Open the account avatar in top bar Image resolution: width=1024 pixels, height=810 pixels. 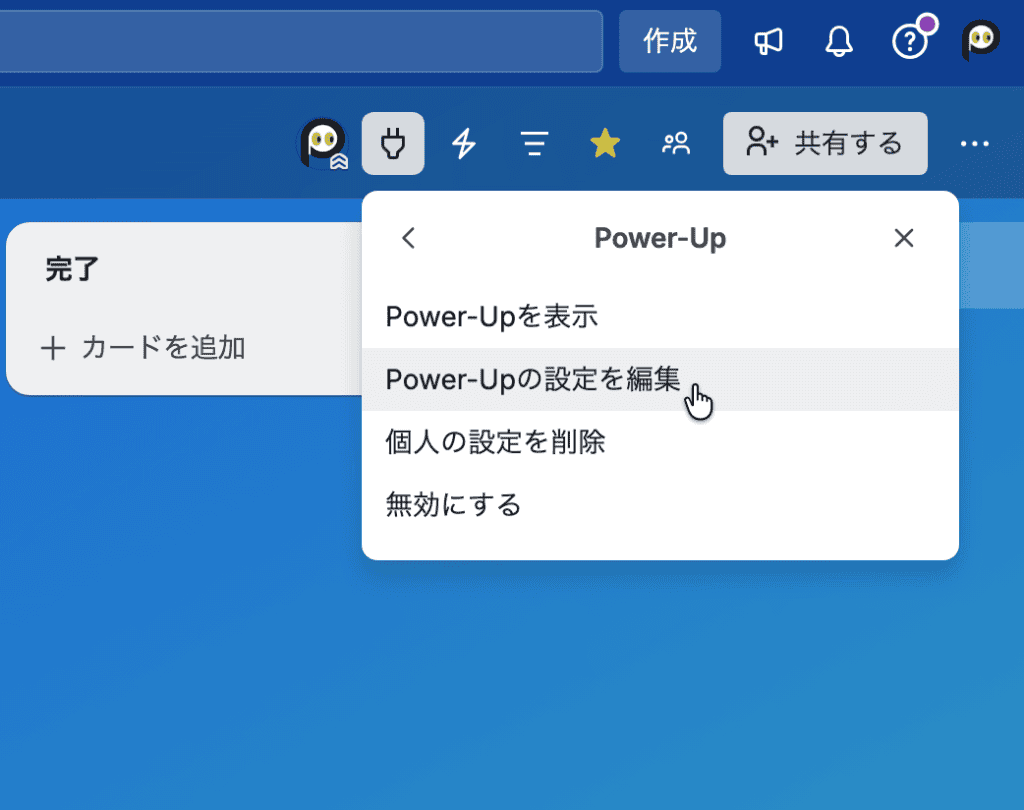point(981,41)
